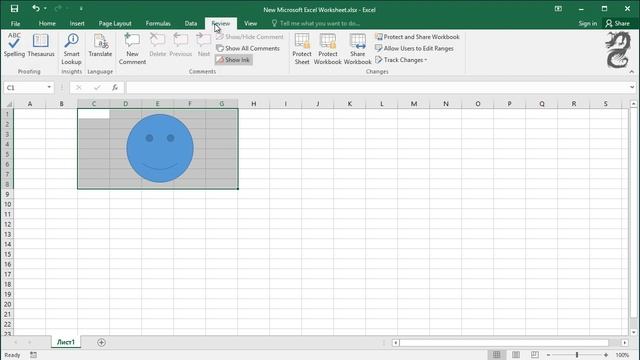Go to the Next comment
640x360 pixels.
tap(203, 45)
